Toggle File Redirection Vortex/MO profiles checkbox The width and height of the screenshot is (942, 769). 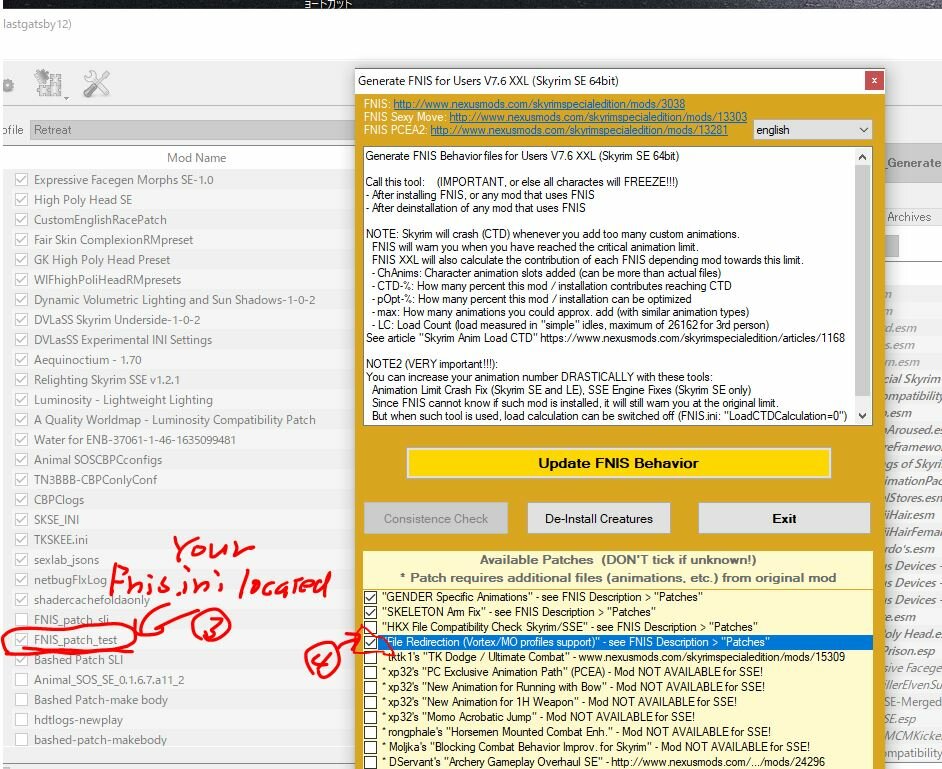[x=371, y=642]
